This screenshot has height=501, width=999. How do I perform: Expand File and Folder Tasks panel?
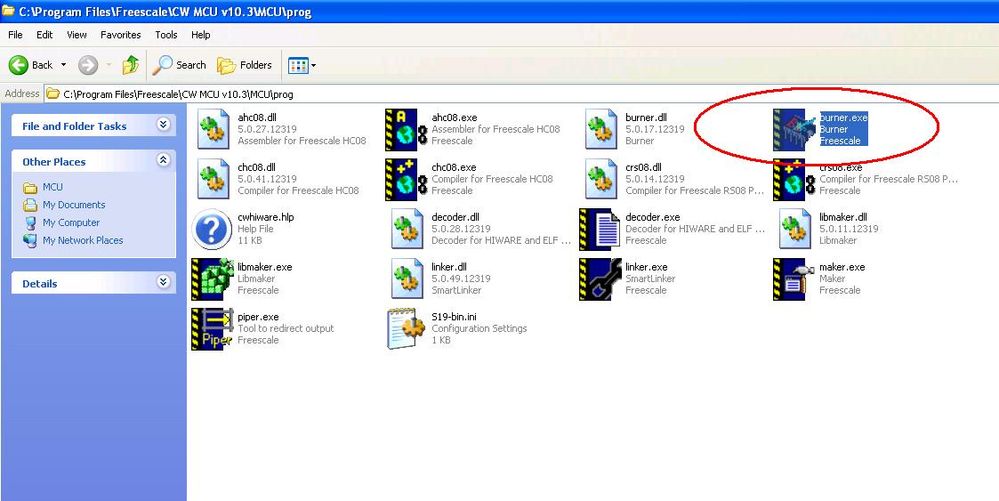[164, 124]
